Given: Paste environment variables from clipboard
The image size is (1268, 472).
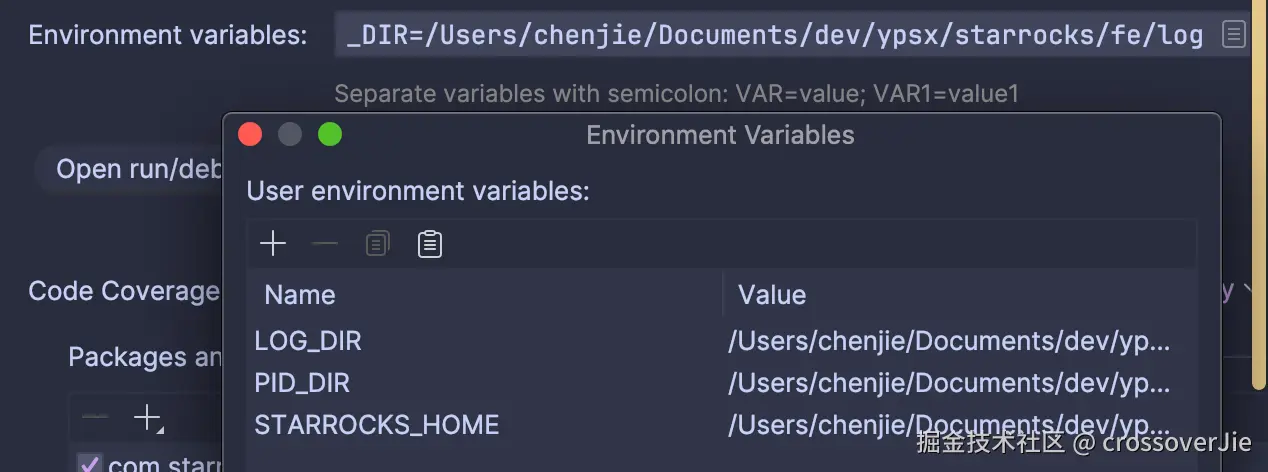Looking at the screenshot, I should point(430,244).
